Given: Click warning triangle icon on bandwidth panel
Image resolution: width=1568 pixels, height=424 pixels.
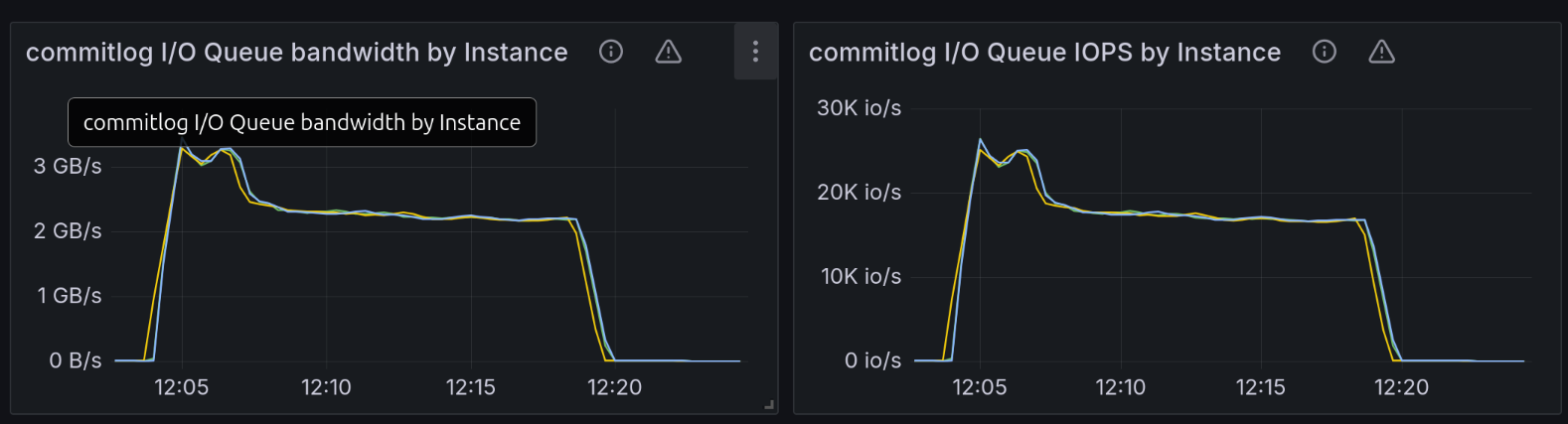Looking at the screenshot, I should pyautogui.click(x=669, y=52).
